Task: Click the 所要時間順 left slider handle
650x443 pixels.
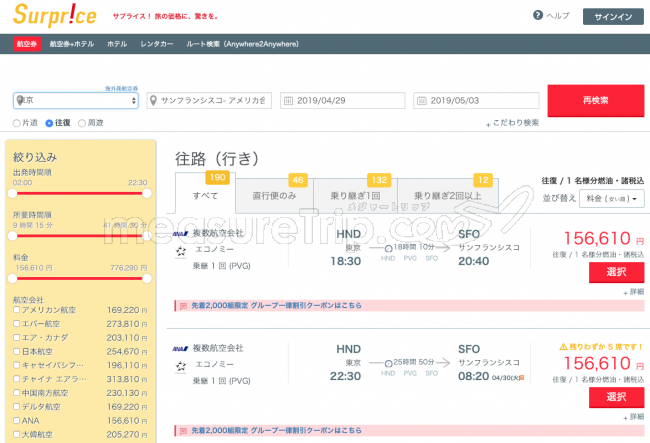Action: click(x=12, y=236)
